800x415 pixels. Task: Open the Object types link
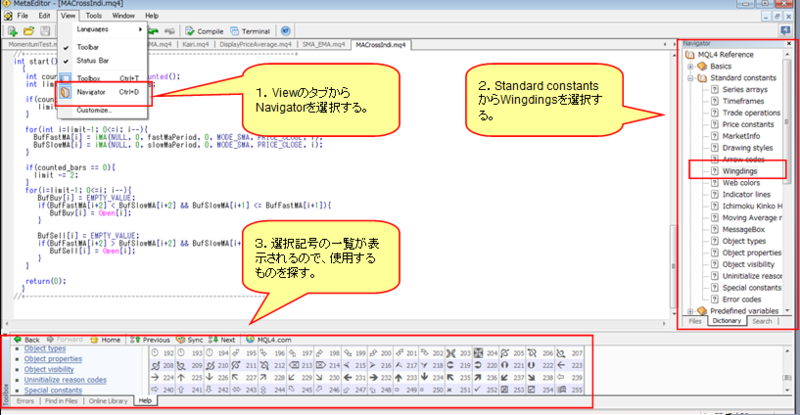coord(45,349)
